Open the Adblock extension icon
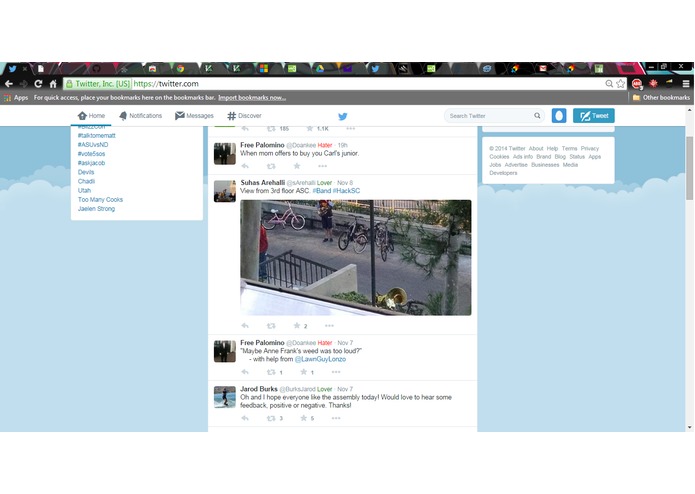The image size is (695, 494). (637, 84)
